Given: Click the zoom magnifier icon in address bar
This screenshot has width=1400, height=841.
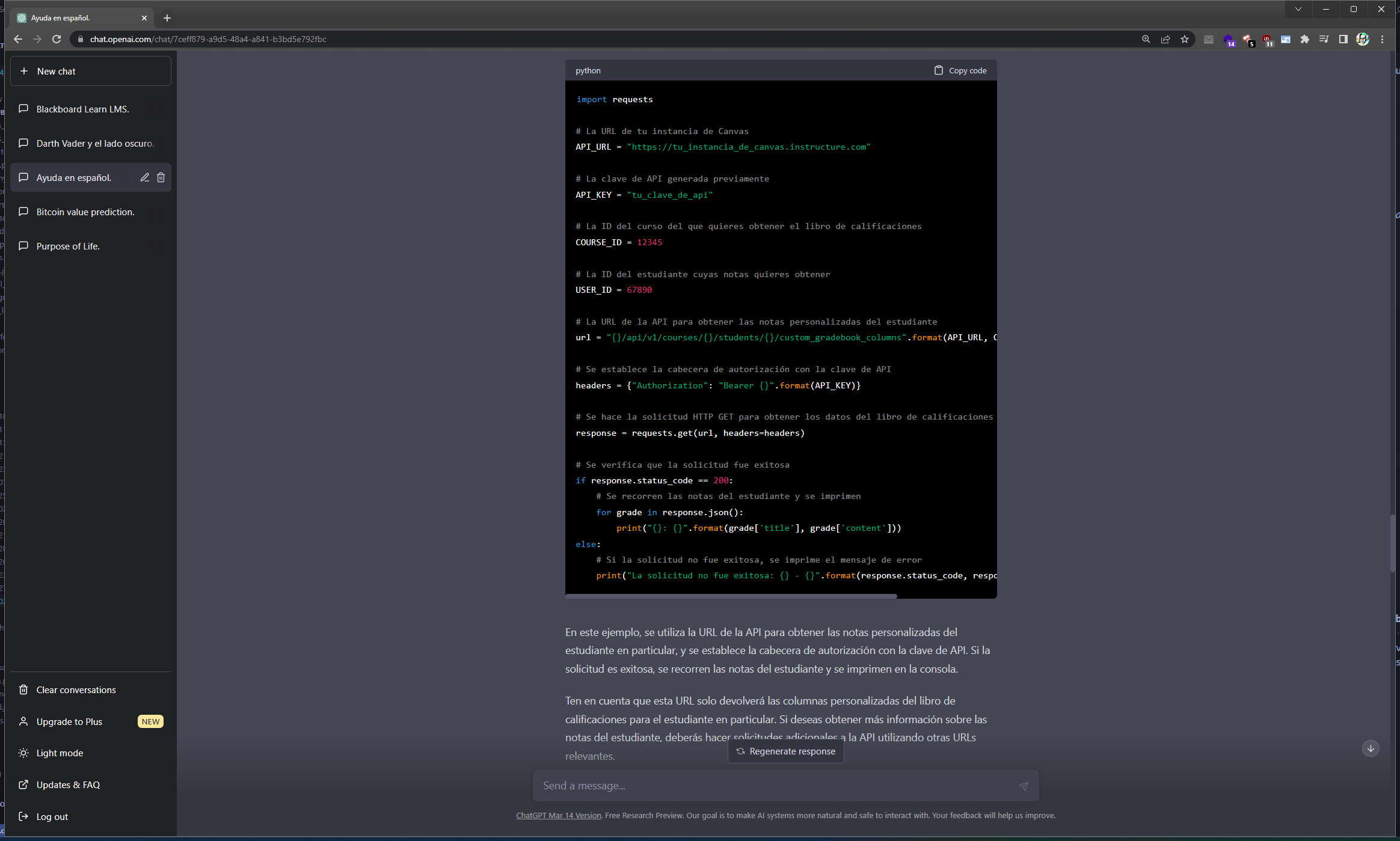Looking at the screenshot, I should [1146, 39].
